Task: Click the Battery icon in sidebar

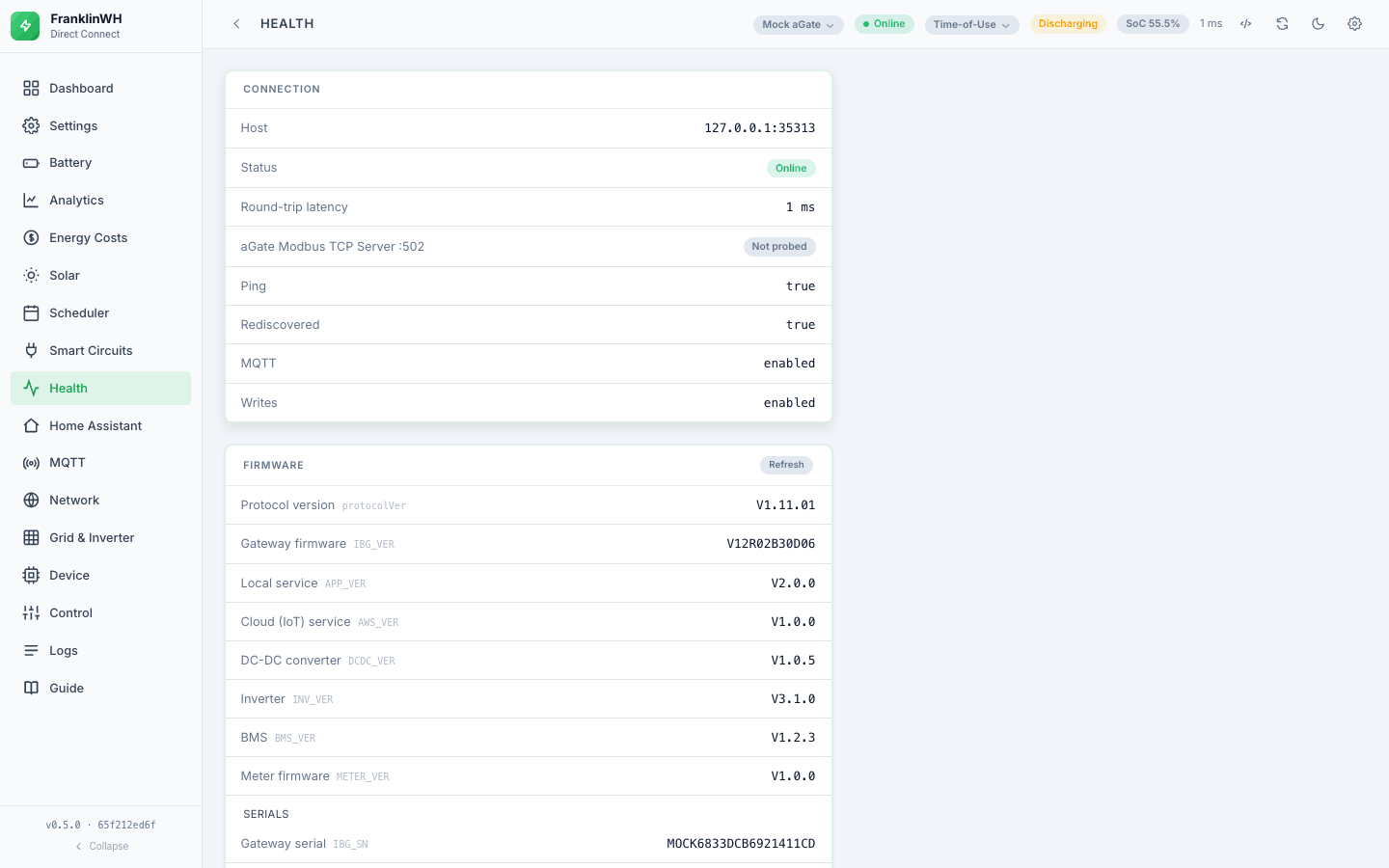Action: 31,163
